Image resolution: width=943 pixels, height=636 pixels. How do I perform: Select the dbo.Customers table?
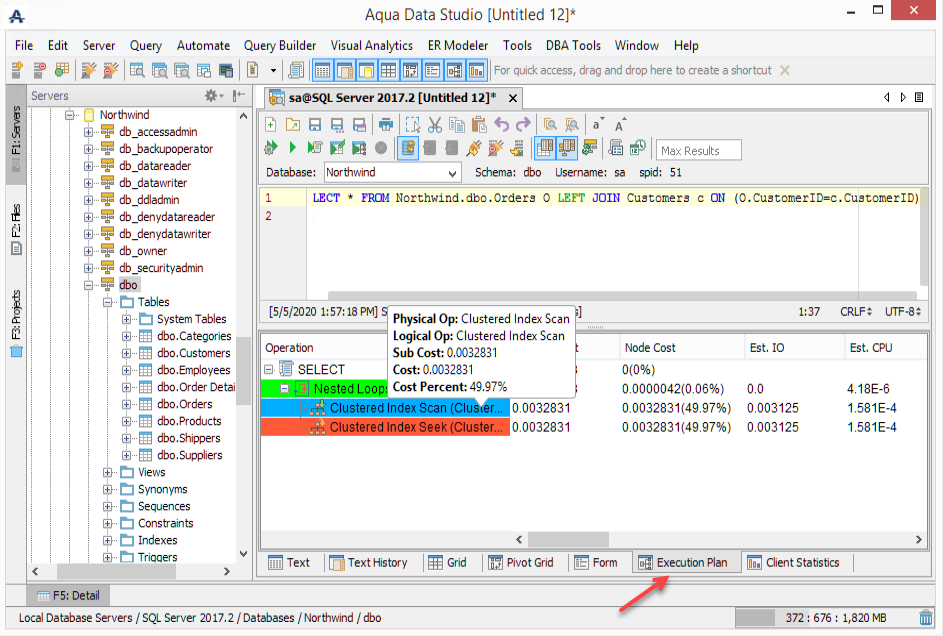(x=193, y=353)
